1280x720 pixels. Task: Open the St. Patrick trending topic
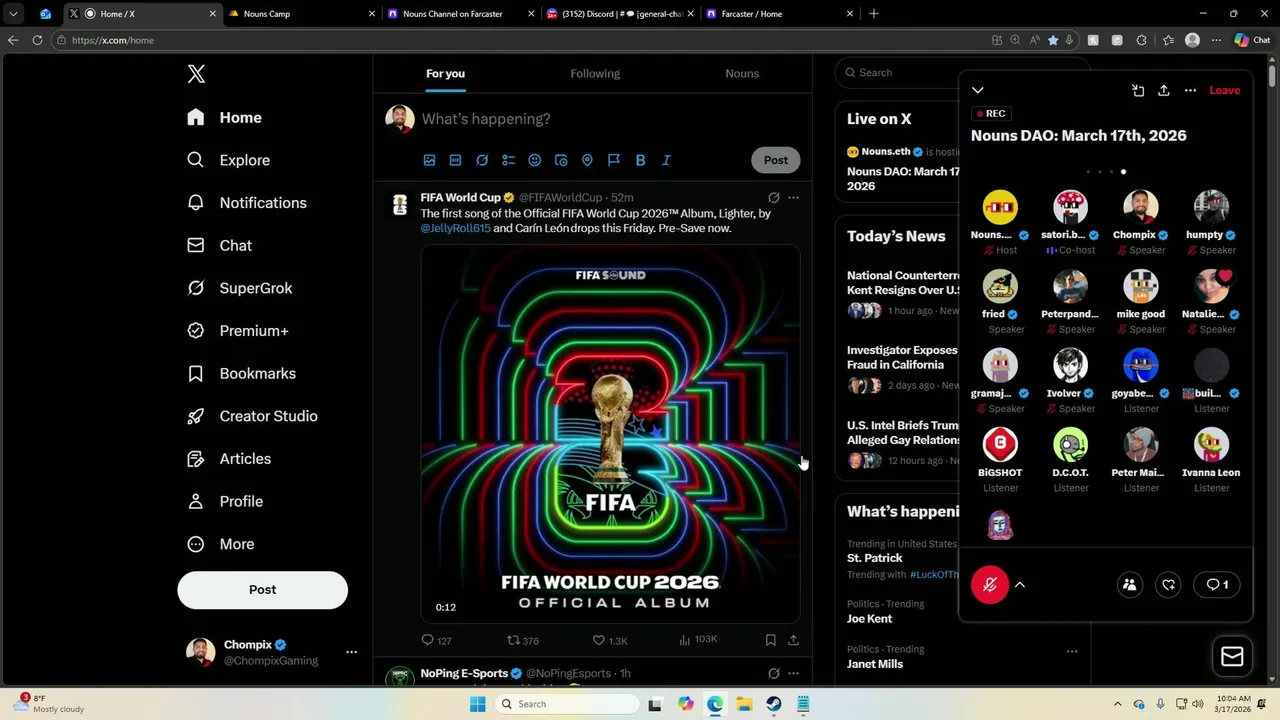[x=875, y=558]
